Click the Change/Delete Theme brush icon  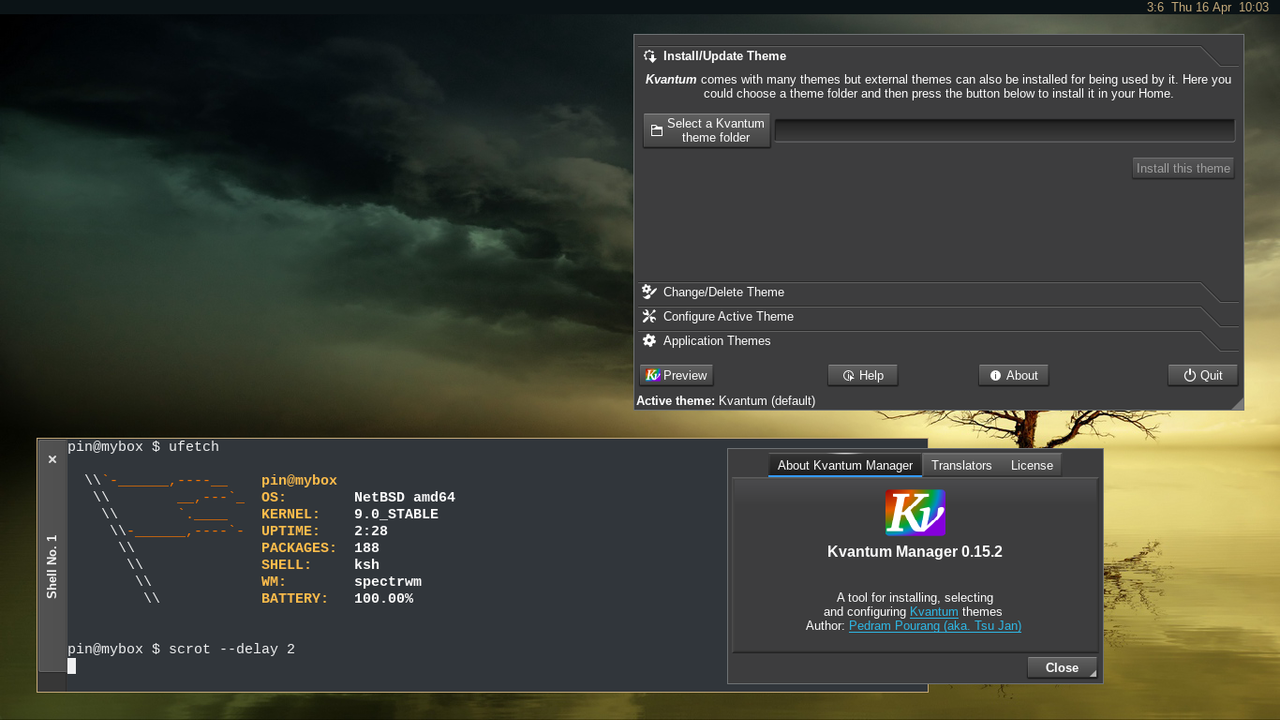pyautogui.click(x=650, y=292)
